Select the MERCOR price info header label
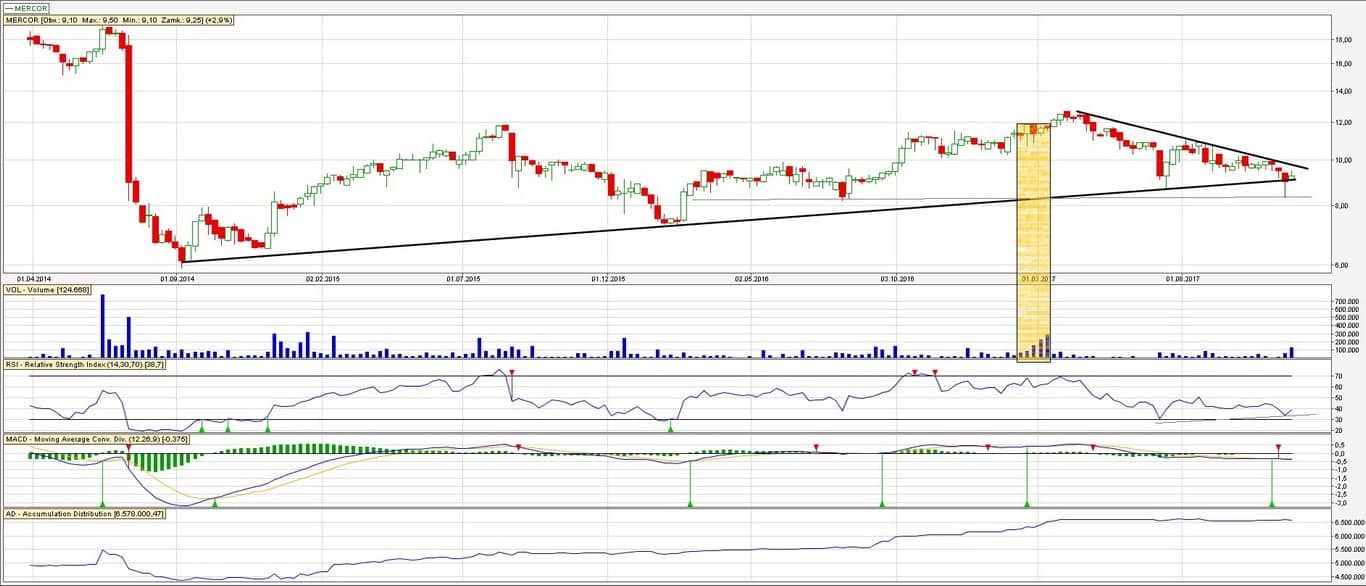 click(119, 20)
